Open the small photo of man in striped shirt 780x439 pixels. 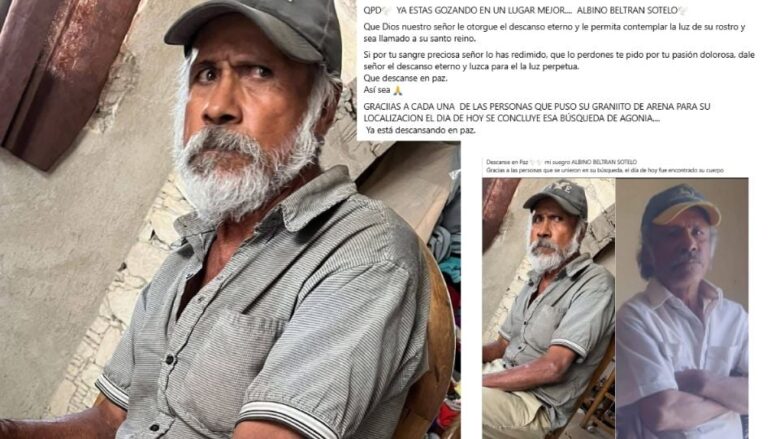(549, 308)
